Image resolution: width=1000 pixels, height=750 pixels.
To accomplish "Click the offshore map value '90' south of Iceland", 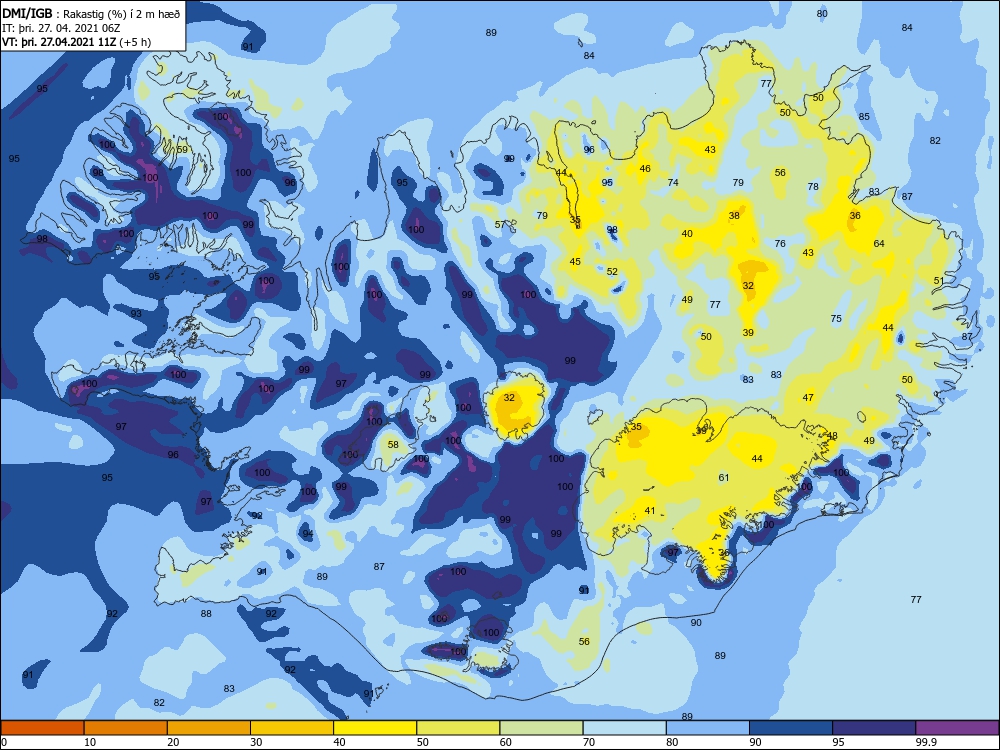I will coord(696,622).
